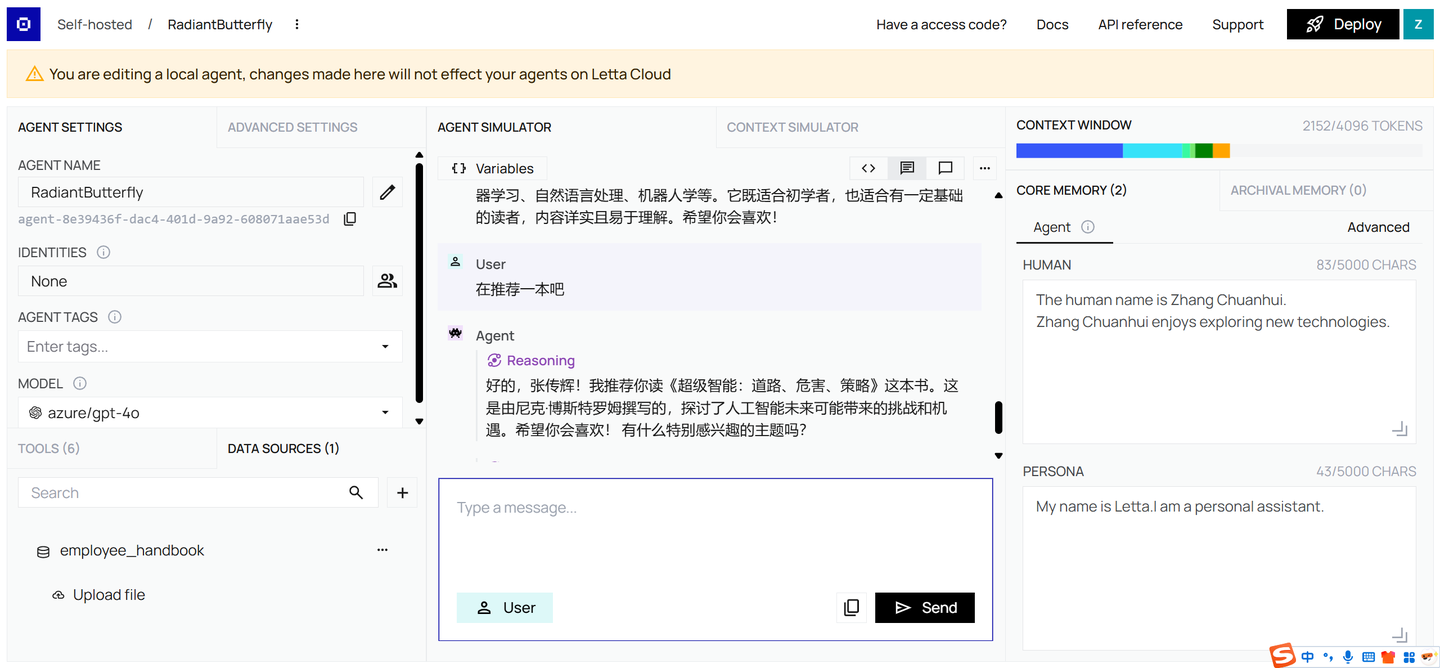Click the Deploy button
This screenshot has width=1440, height=668.
[x=1343, y=24]
